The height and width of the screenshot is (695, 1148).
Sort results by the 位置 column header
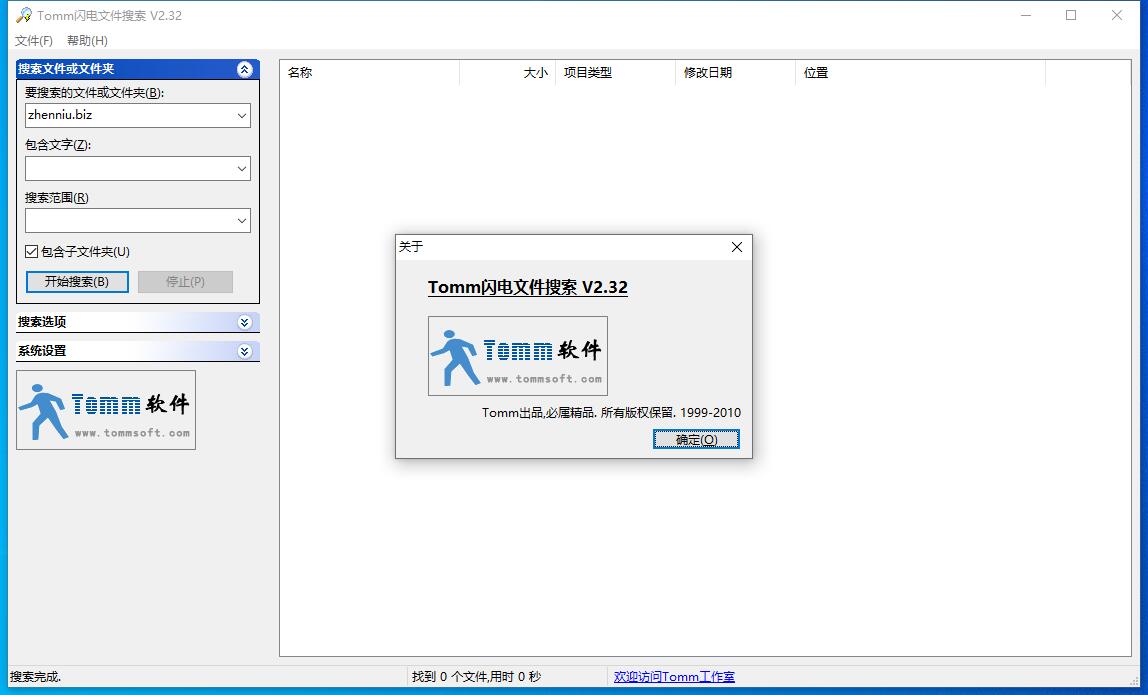(920, 73)
